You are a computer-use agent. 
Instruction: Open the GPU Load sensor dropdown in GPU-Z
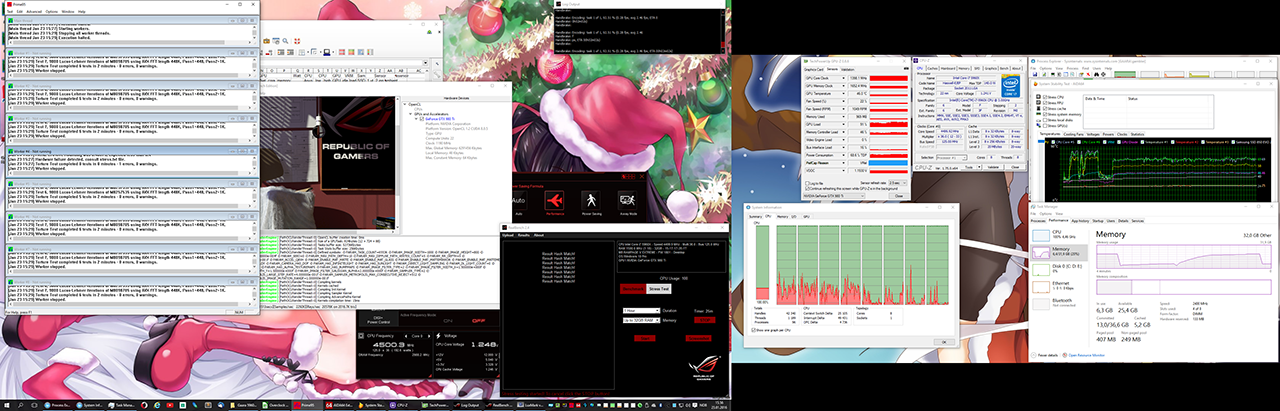point(843,125)
